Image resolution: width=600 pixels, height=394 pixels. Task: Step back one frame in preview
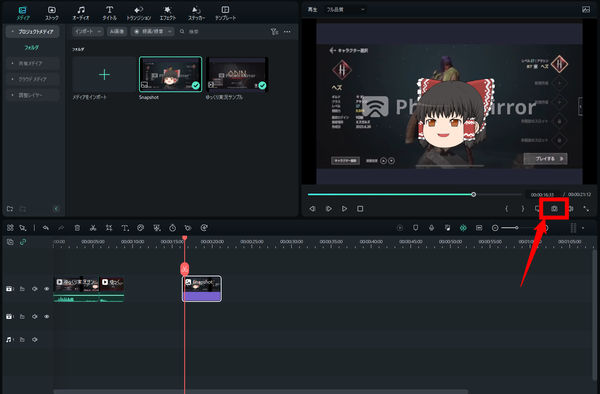click(313, 208)
